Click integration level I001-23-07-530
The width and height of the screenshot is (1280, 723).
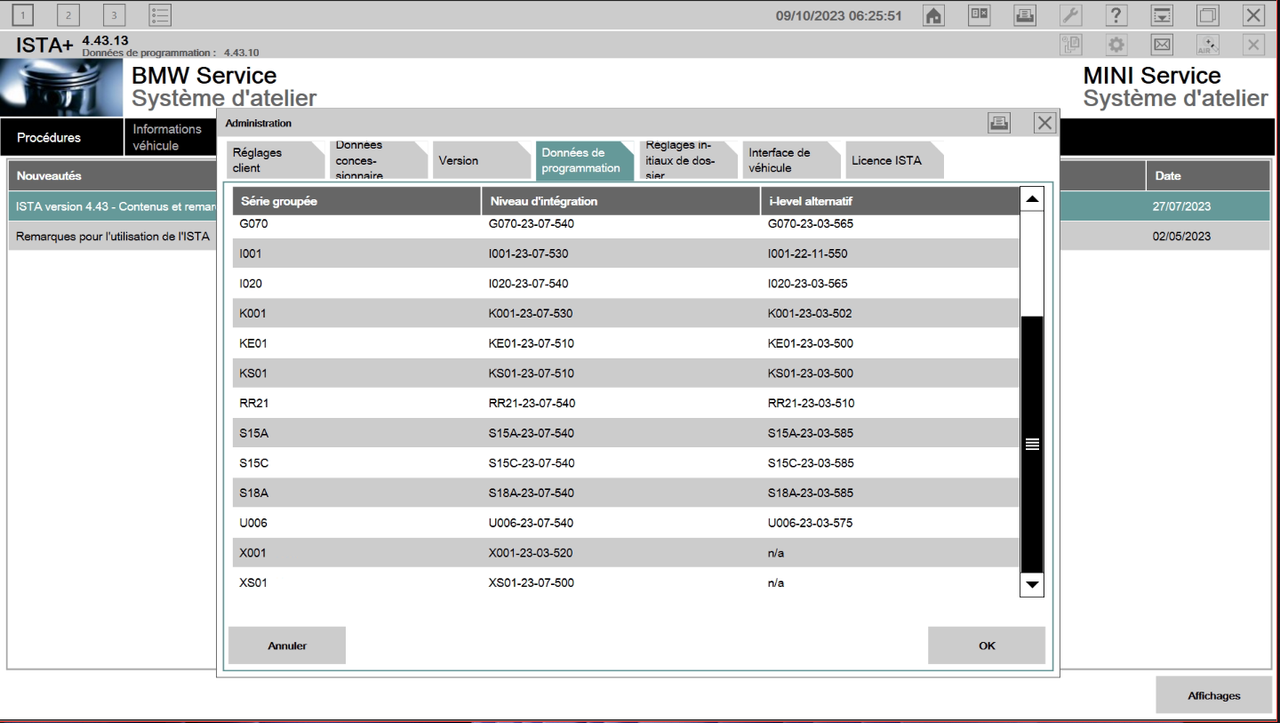tap(528, 254)
